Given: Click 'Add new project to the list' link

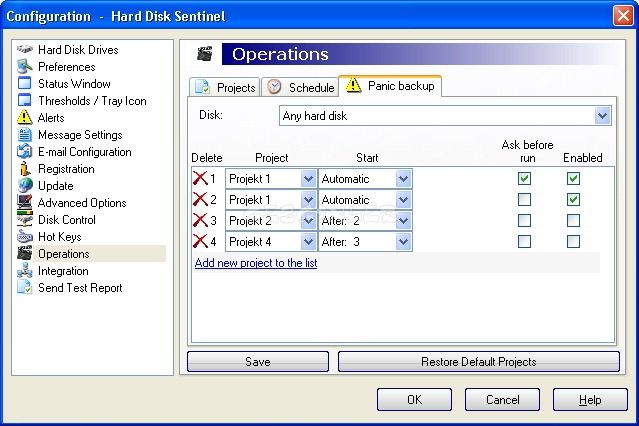Looking at the screenshot, I should tap(256, 263).
